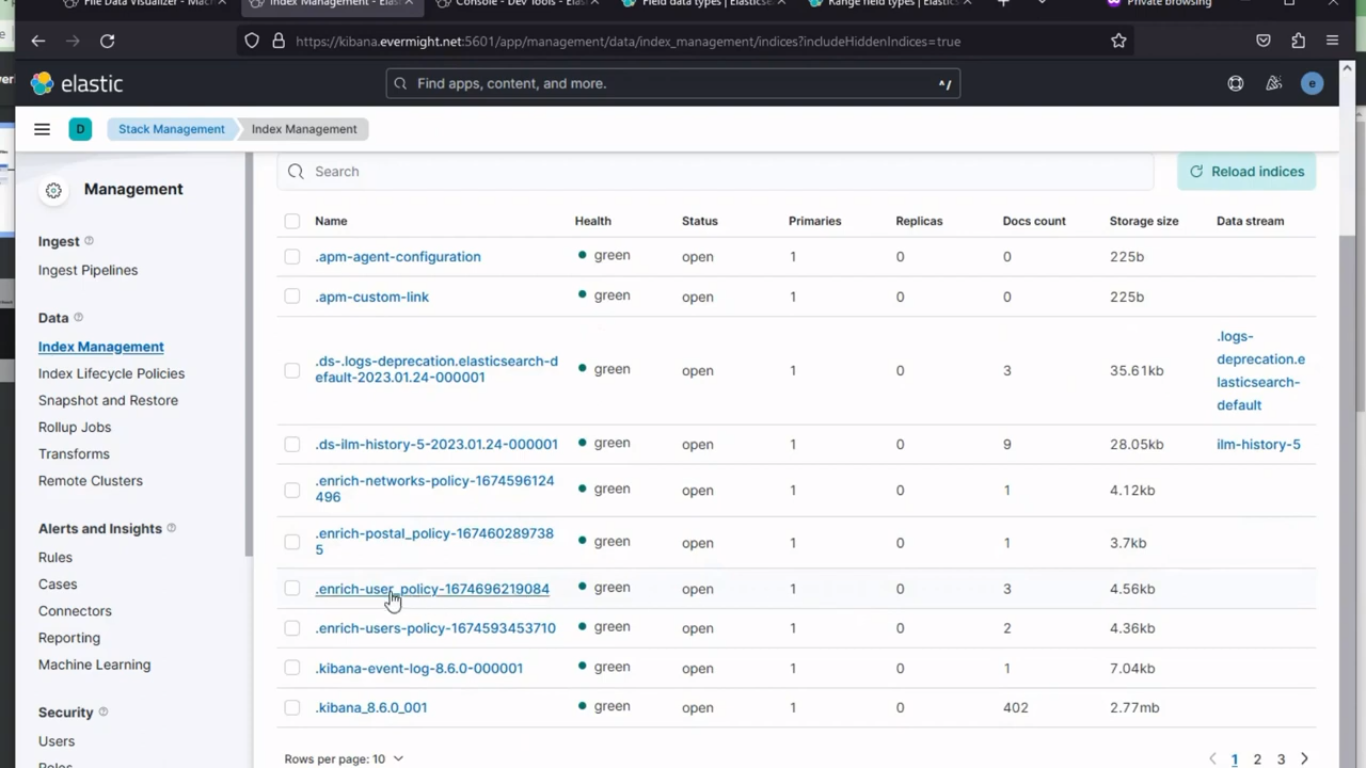Open Rows per page dropdown
1366x768 pixels.
(344, 759)
